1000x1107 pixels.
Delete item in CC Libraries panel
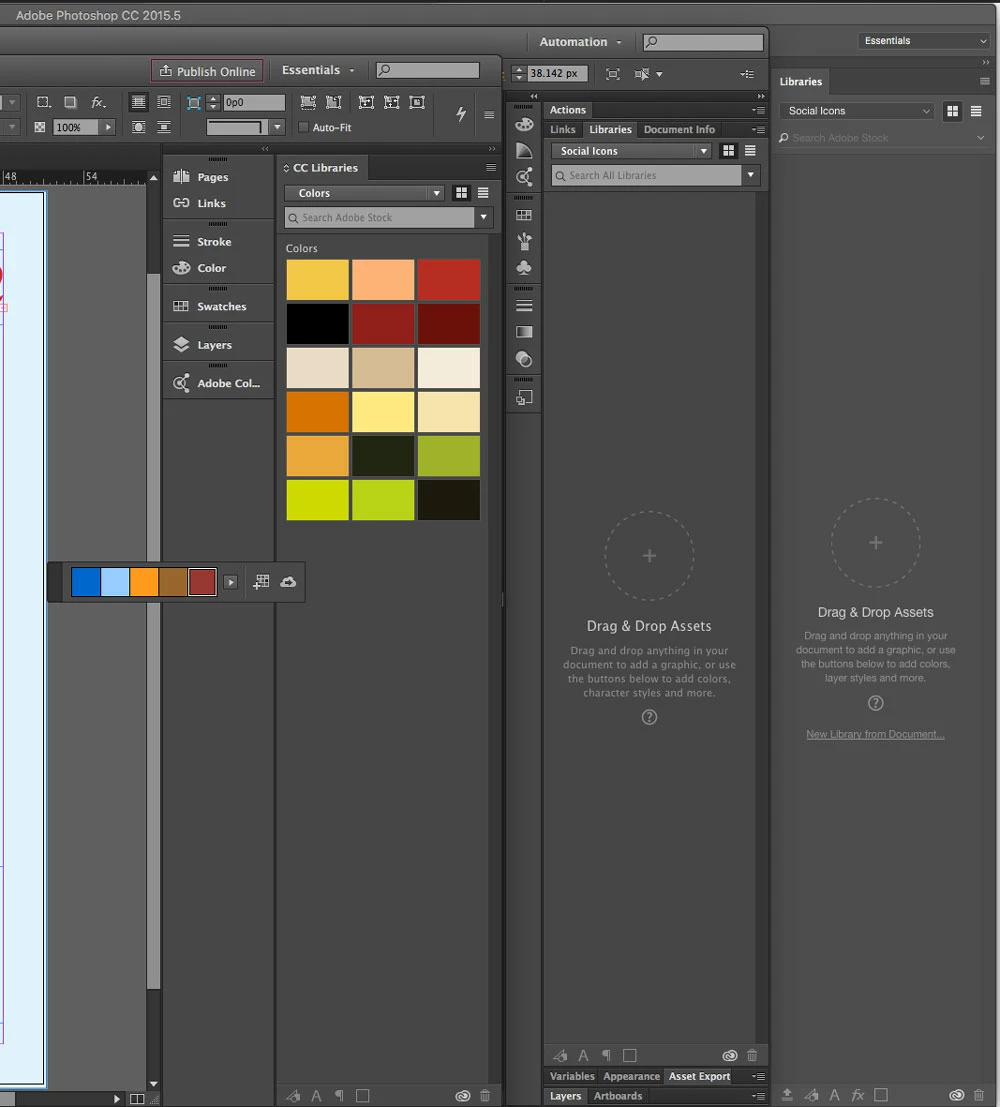coord(485,1096)
